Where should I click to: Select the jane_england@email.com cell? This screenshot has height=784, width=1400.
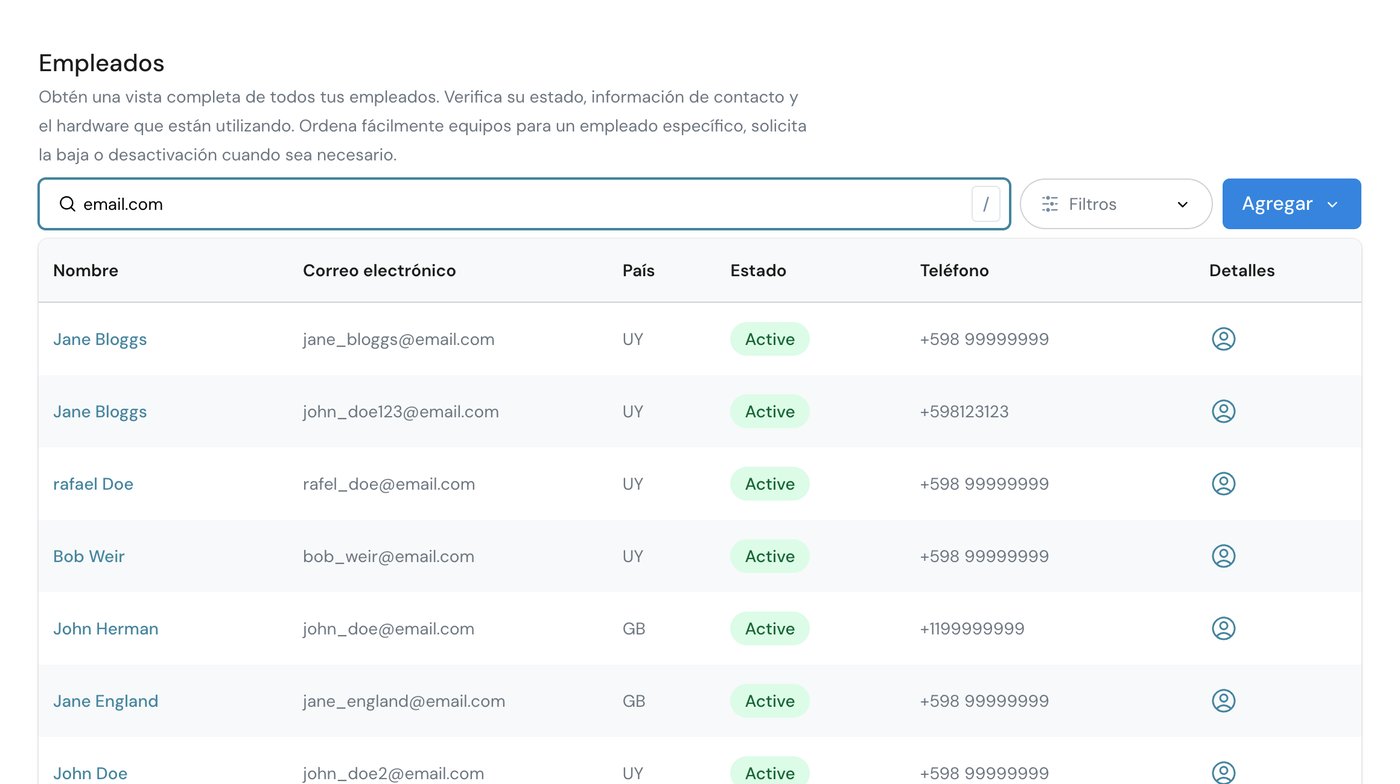point(404,701)
